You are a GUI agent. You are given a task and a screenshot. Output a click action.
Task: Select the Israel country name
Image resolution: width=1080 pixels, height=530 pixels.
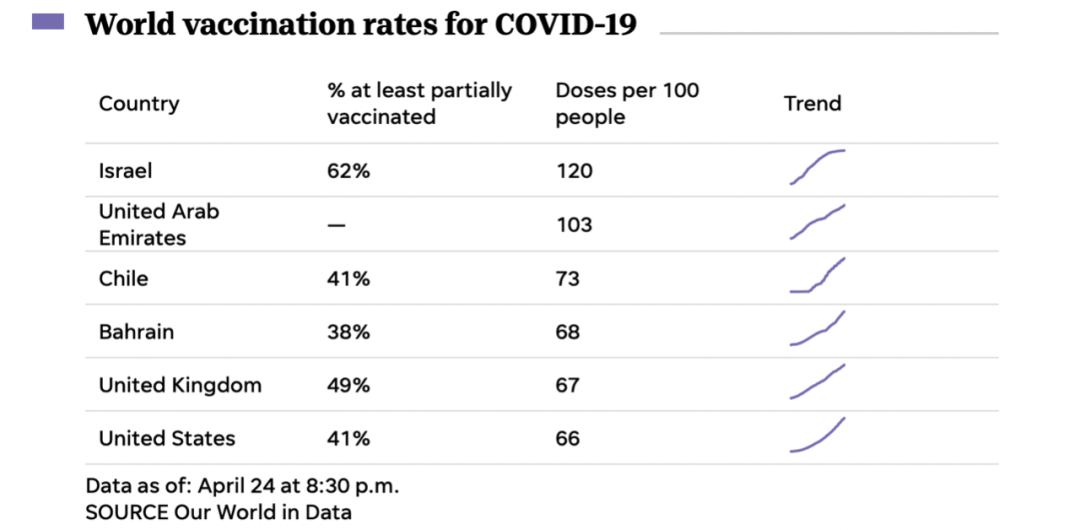(126, 171)
